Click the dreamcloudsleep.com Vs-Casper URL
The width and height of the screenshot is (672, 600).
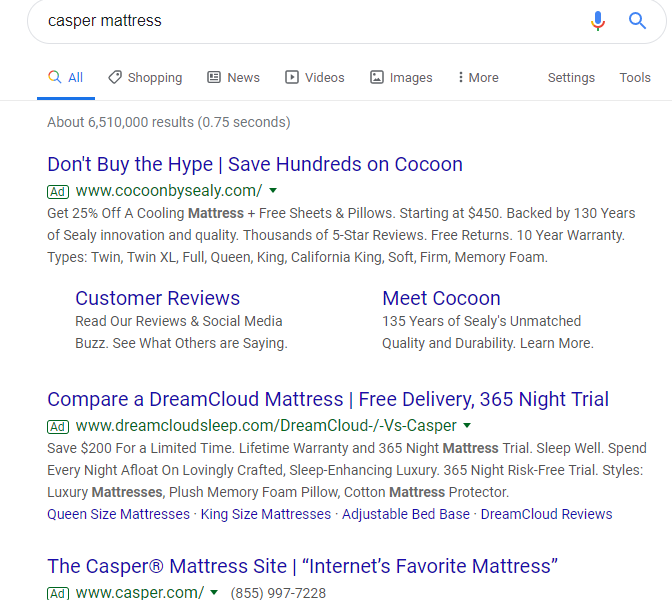click(266, 426)
